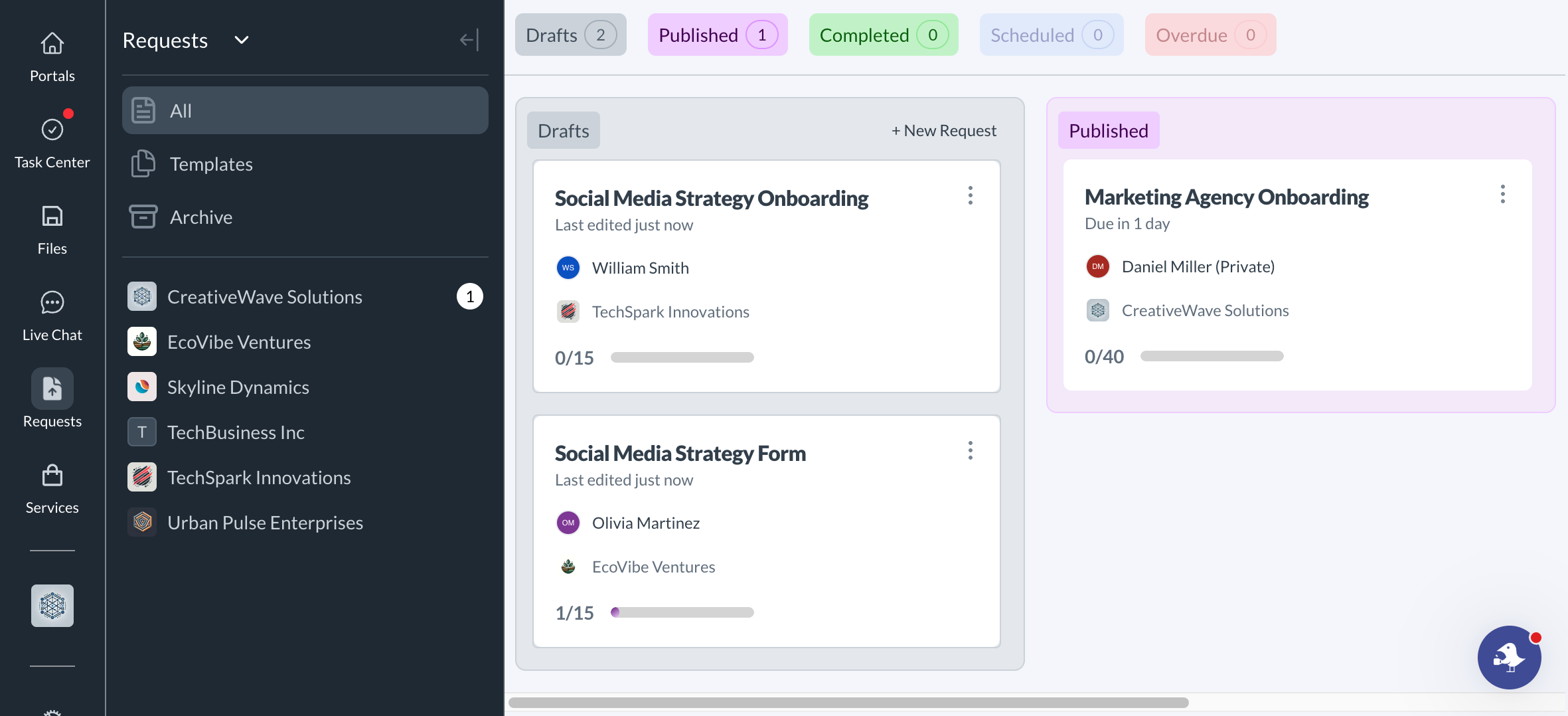This screenshot has width=1568, height=716.
Task: Select Archive in the Requests menu
Action: click(x=200, y=217)
